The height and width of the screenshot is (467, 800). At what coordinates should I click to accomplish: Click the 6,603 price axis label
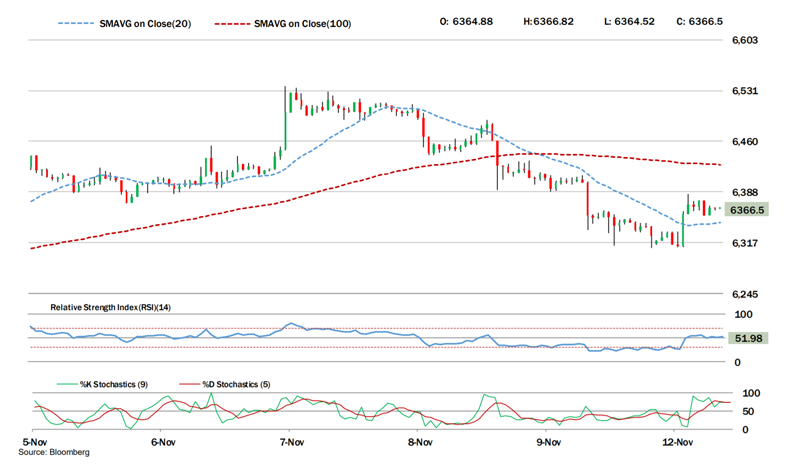(x=747, y=40)
